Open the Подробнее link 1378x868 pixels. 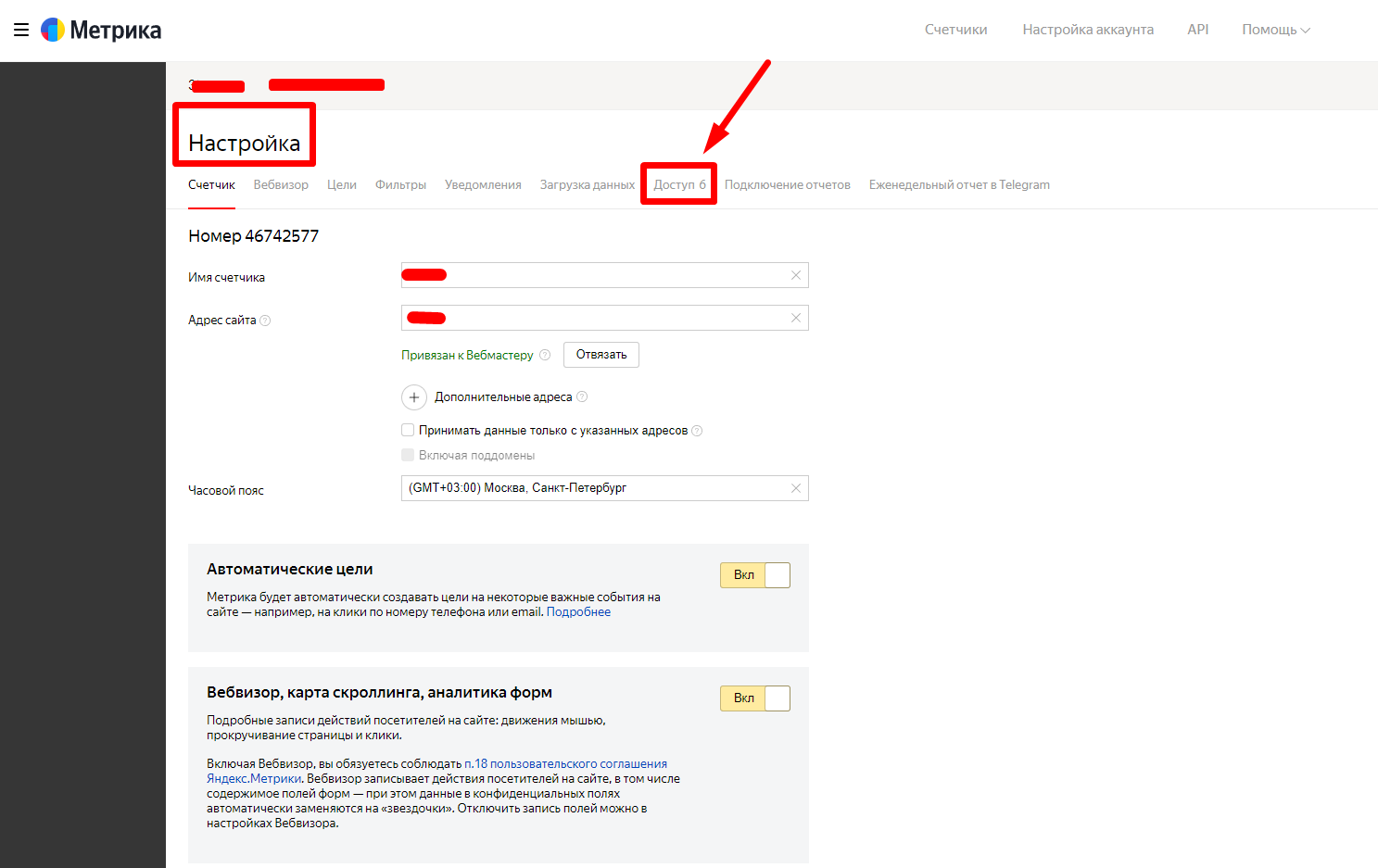pyautogui.click(x=578, y=612)
